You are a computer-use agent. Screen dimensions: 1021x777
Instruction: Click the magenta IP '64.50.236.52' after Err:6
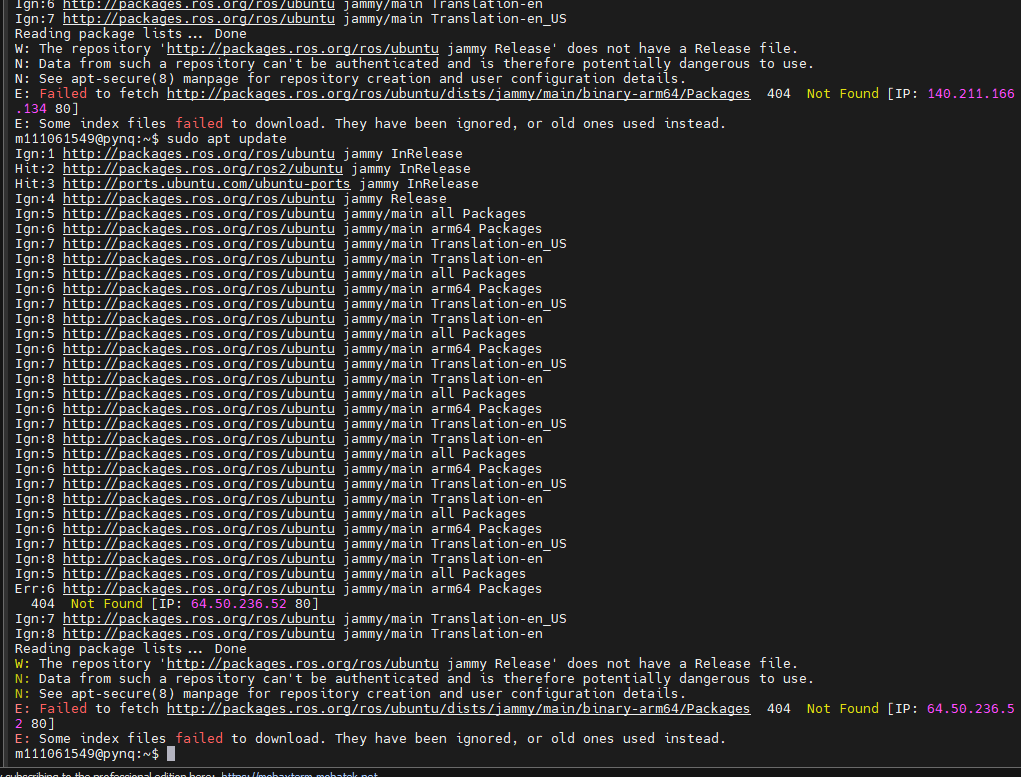click(x=238, y=604)
